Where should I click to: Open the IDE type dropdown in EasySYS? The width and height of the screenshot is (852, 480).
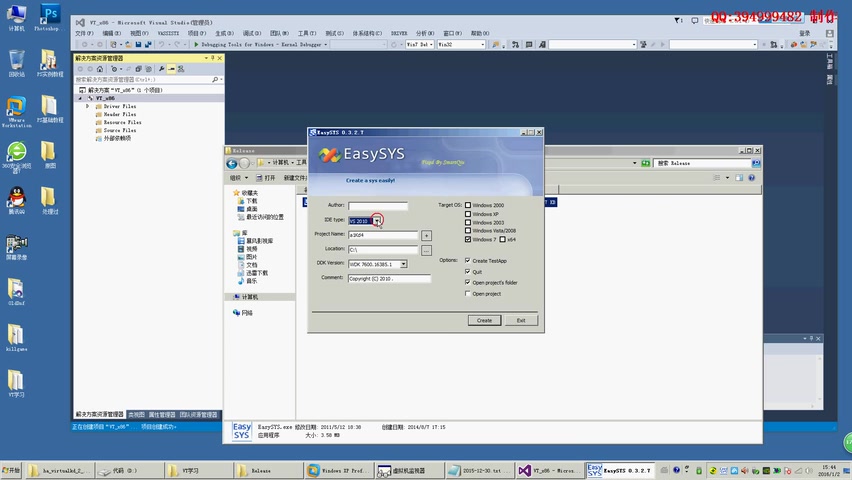coord(377,221)
